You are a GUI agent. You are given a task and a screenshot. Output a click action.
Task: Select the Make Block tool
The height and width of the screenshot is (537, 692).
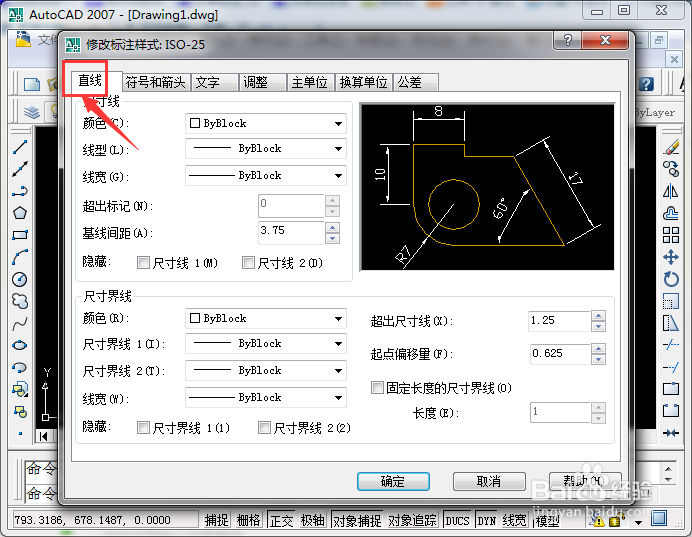tap(20, 412)
